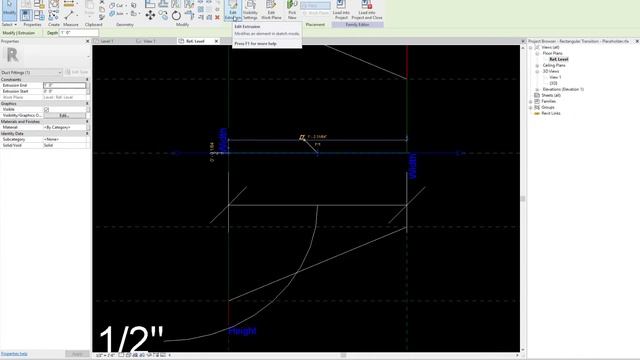Click the Apply button in Properties
This screenshot has width=640, height=360.
(x=77, y=354)
